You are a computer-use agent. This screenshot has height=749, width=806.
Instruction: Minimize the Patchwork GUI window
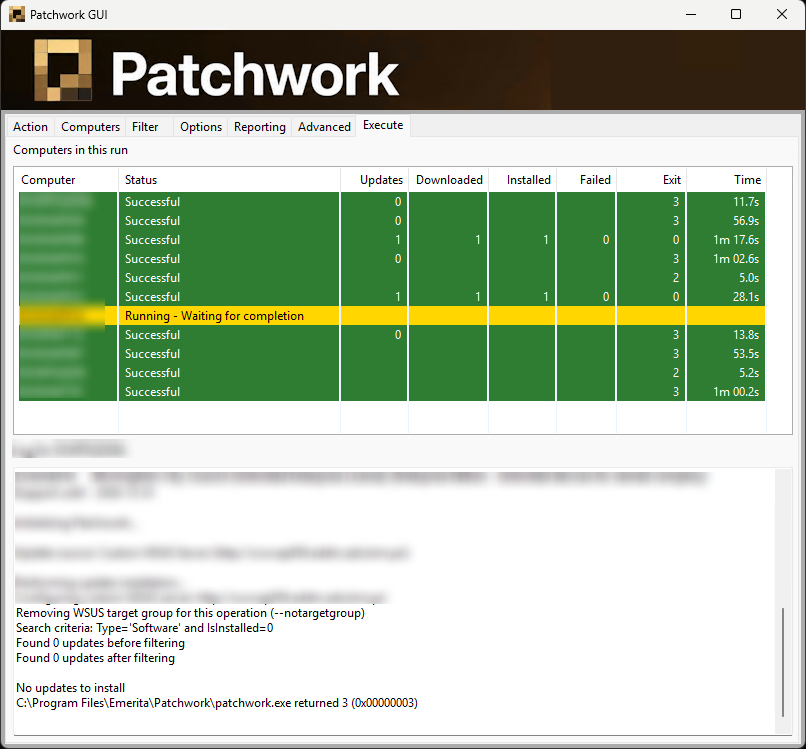click(691, 14)
